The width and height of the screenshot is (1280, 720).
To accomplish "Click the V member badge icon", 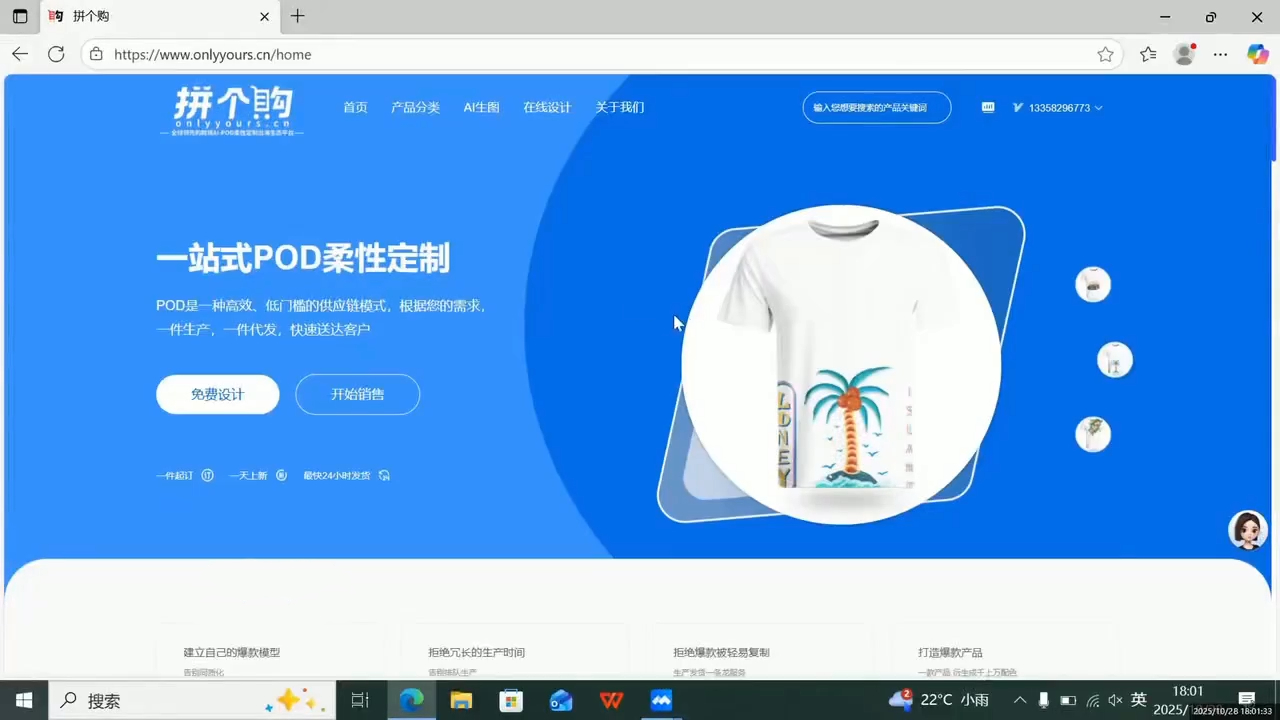I will click(x=1018, y=107).
